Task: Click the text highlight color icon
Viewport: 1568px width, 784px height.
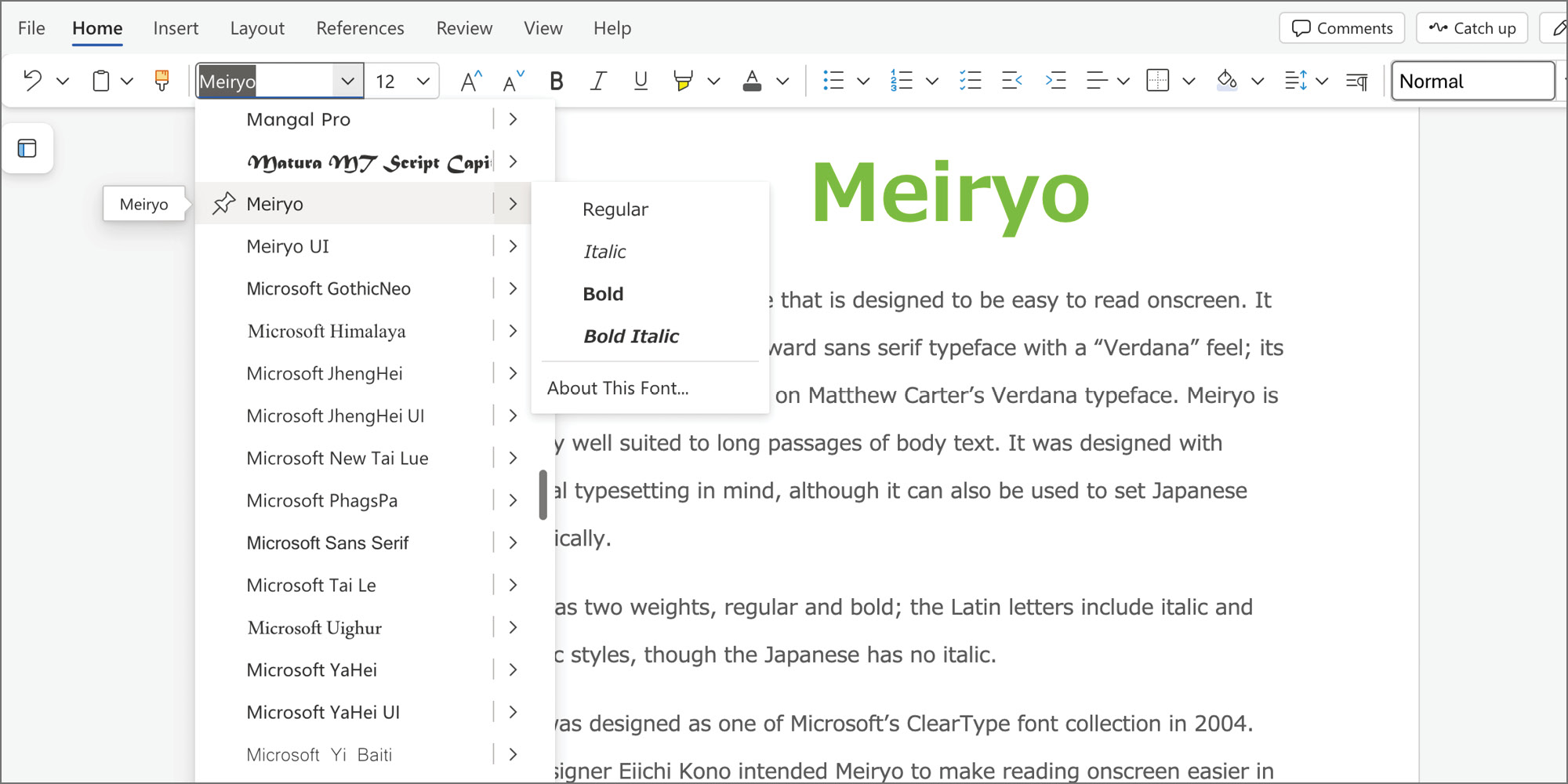Action: tap(683, 81)
